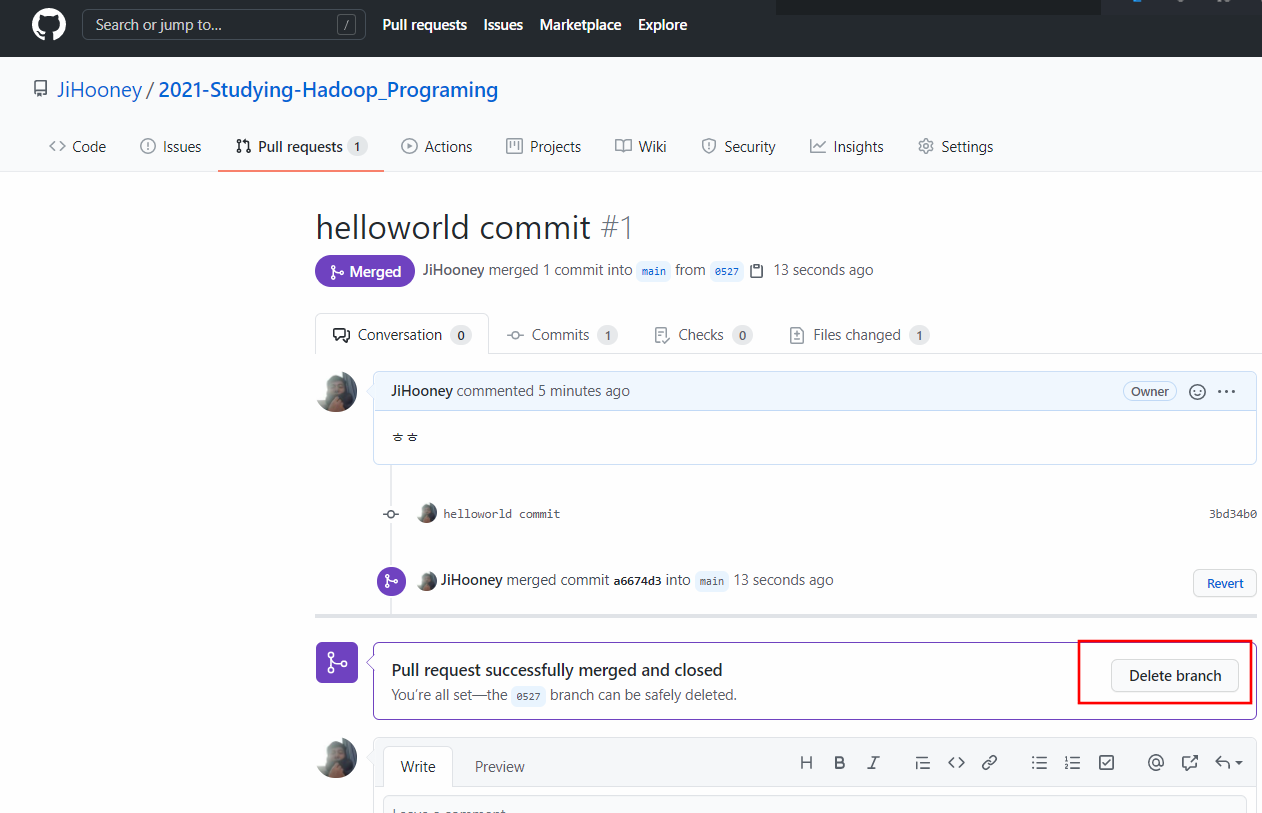
Task: Reference an issue with the cross-reference icon
Action: 1189,763
